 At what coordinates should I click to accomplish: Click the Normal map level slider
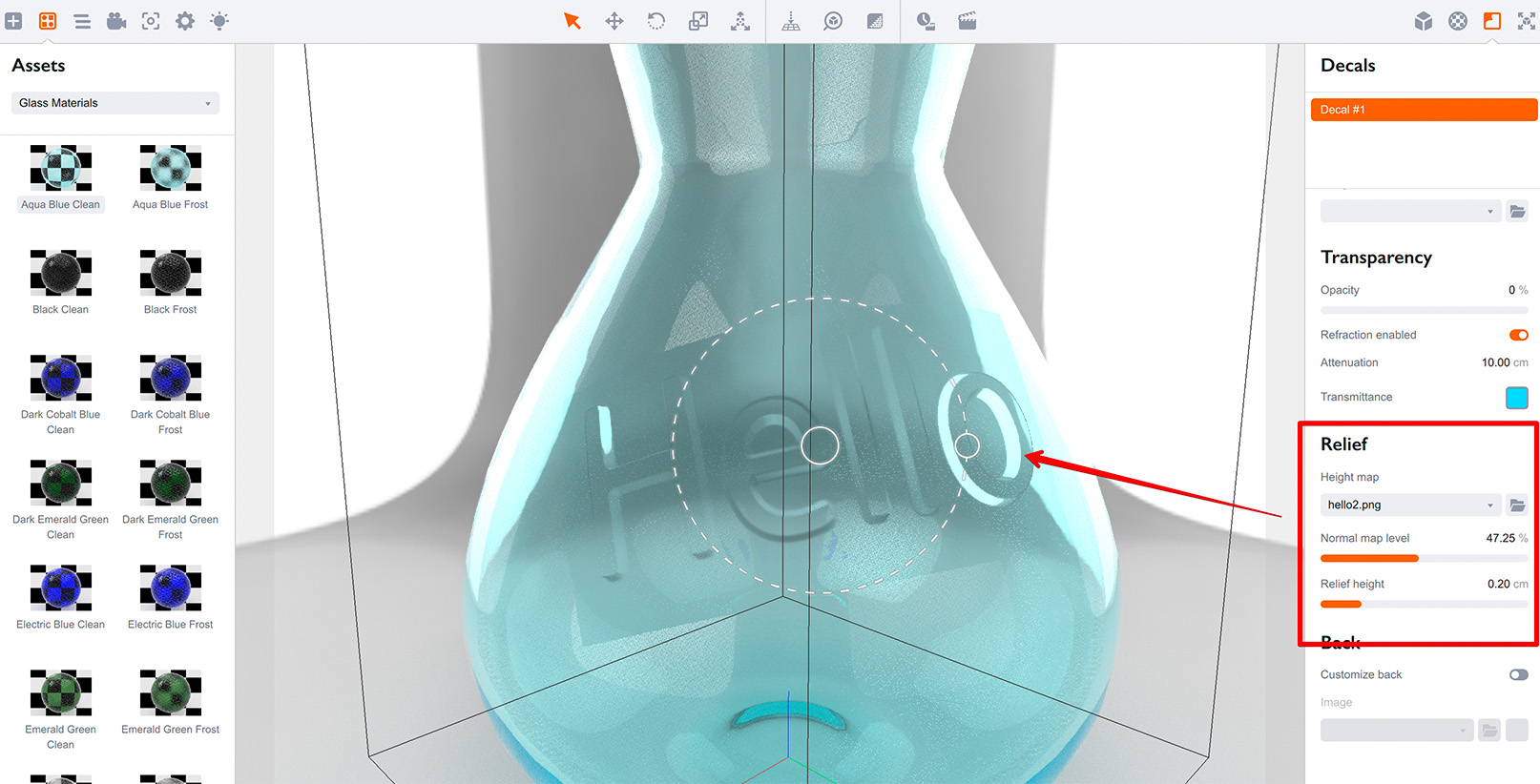1423,558
